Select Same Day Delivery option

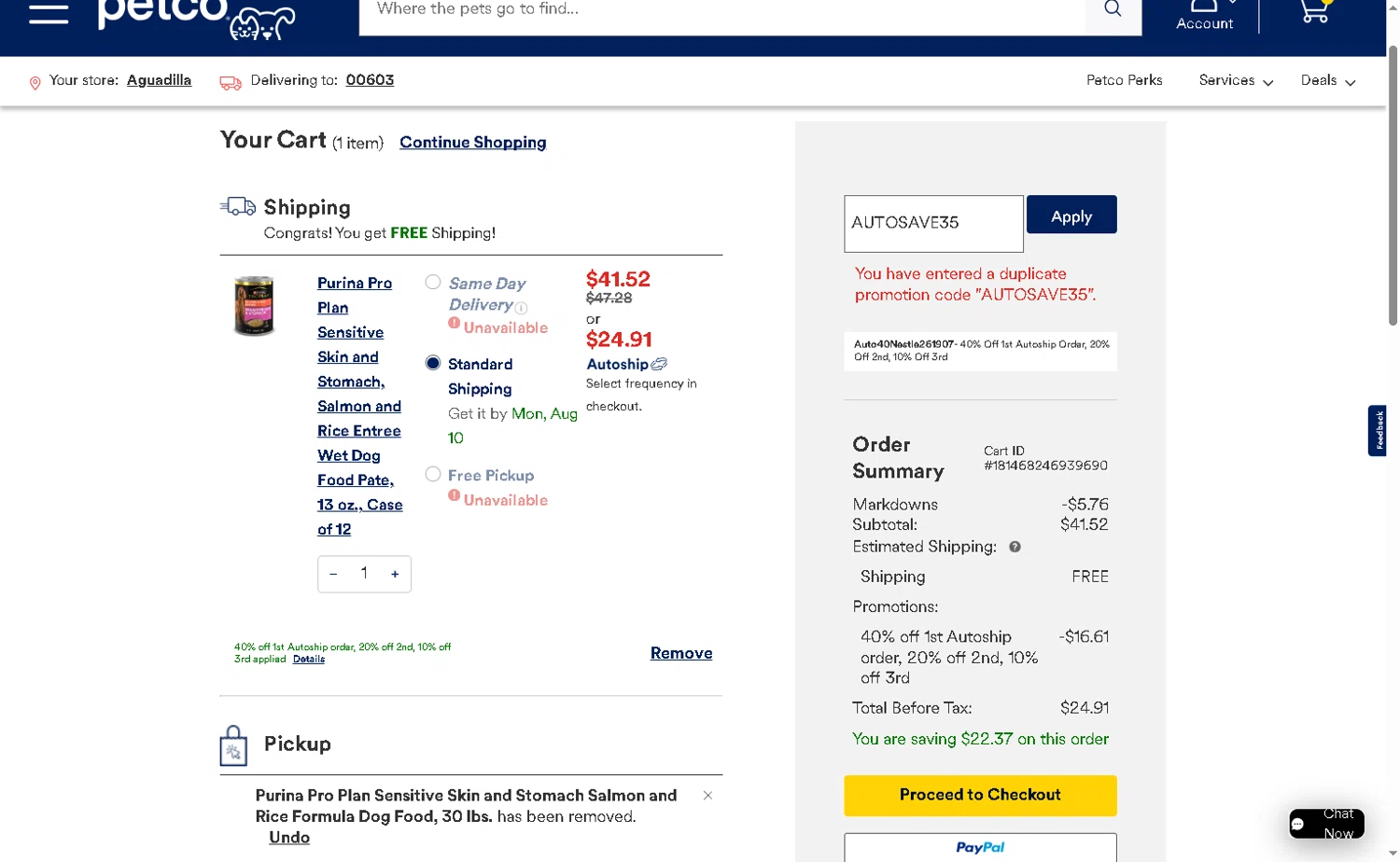[433, 282]
